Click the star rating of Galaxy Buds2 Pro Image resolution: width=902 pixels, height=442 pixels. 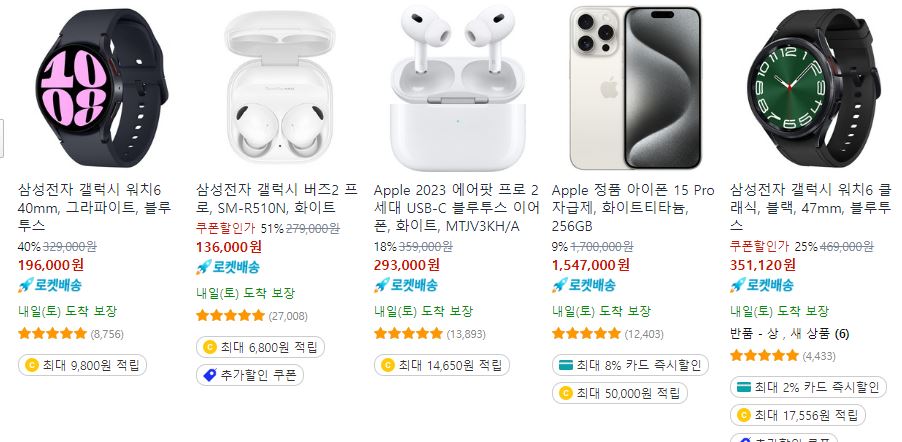[x=230, y=315]
